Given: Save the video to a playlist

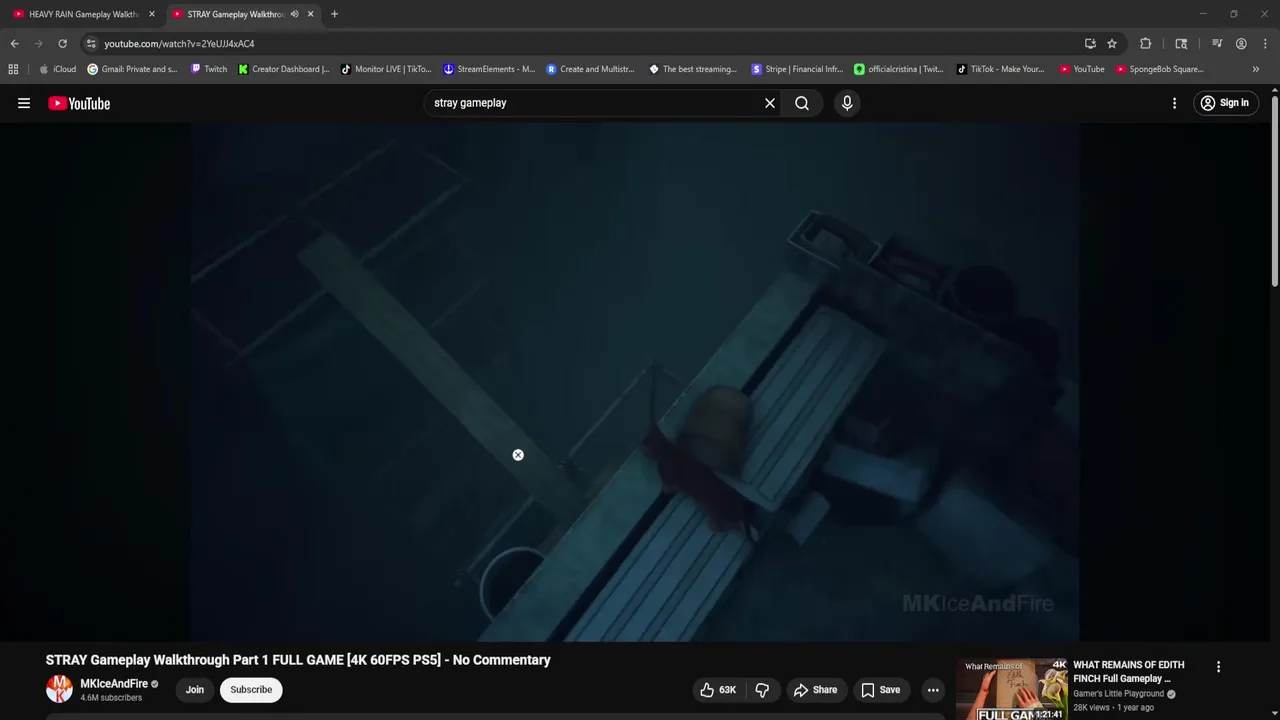Looking at the screenshot, I should click(880, 690).
